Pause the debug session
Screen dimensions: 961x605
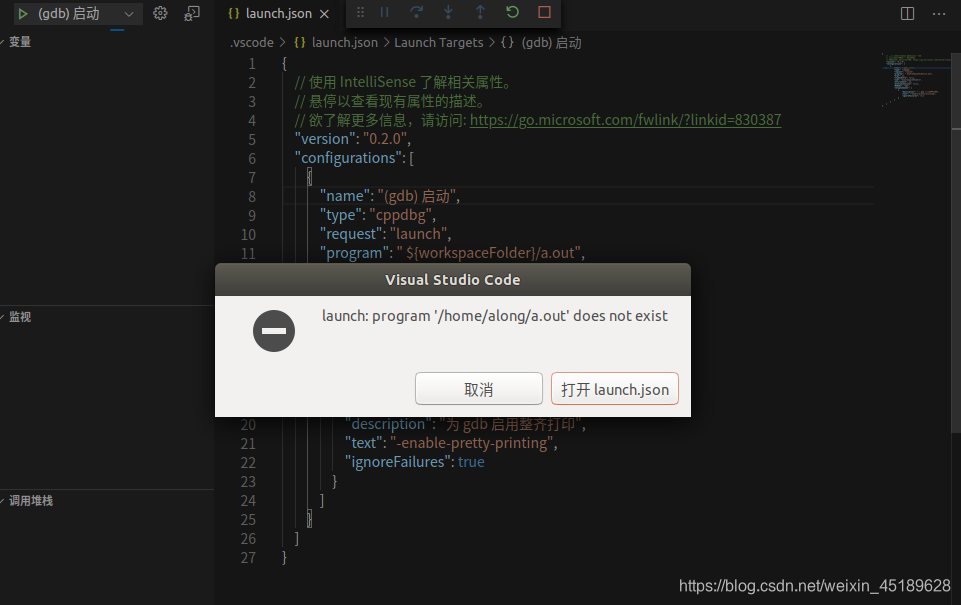click(384, 12)
